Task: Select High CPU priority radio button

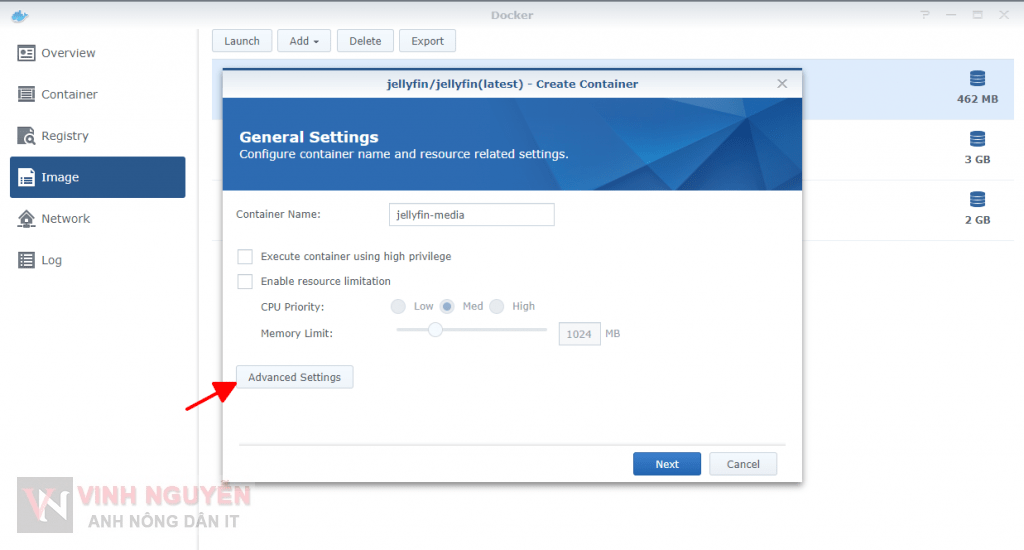Action: coord(497,307)
